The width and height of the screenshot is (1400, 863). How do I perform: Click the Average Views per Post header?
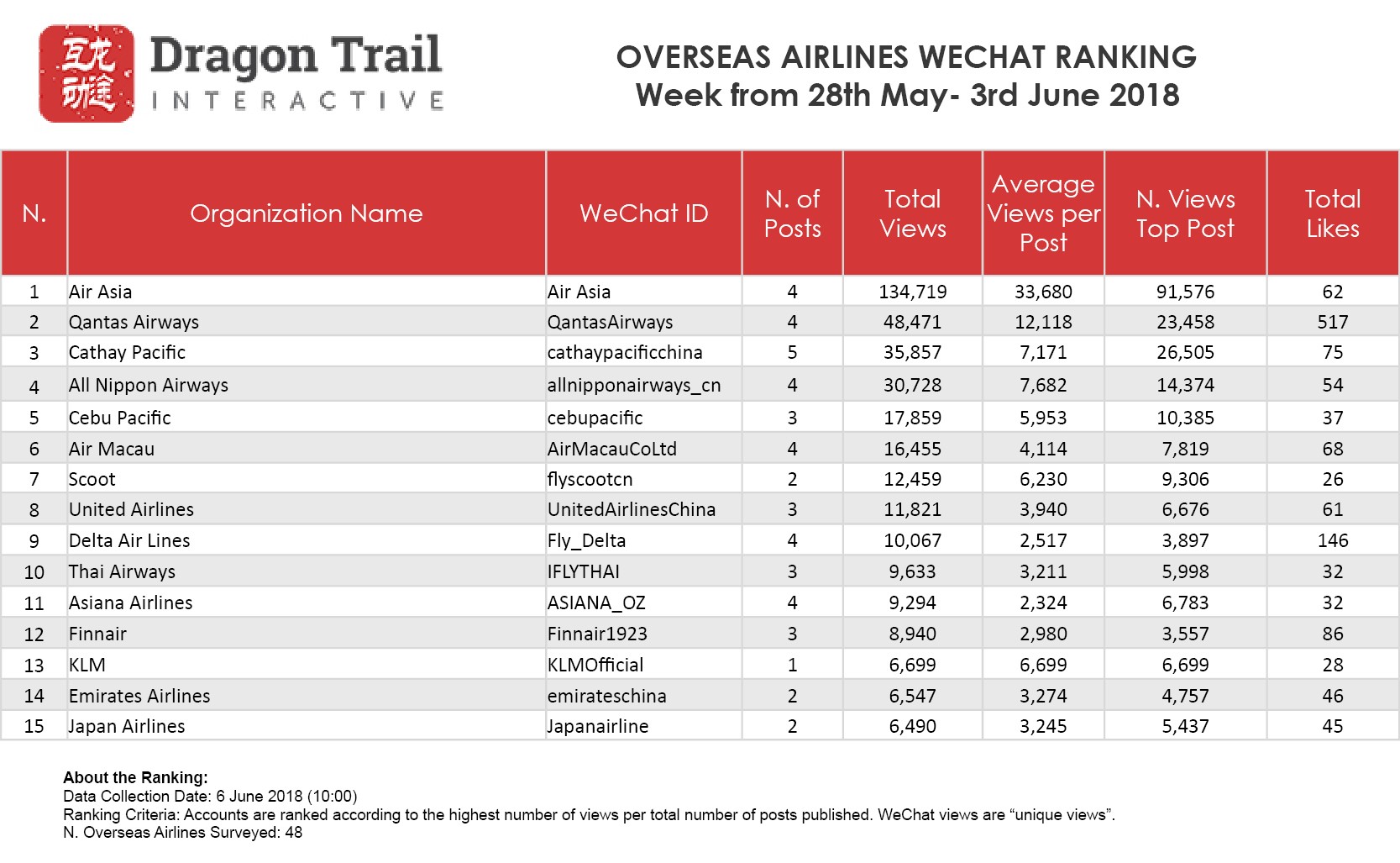tap(1043, 213)
